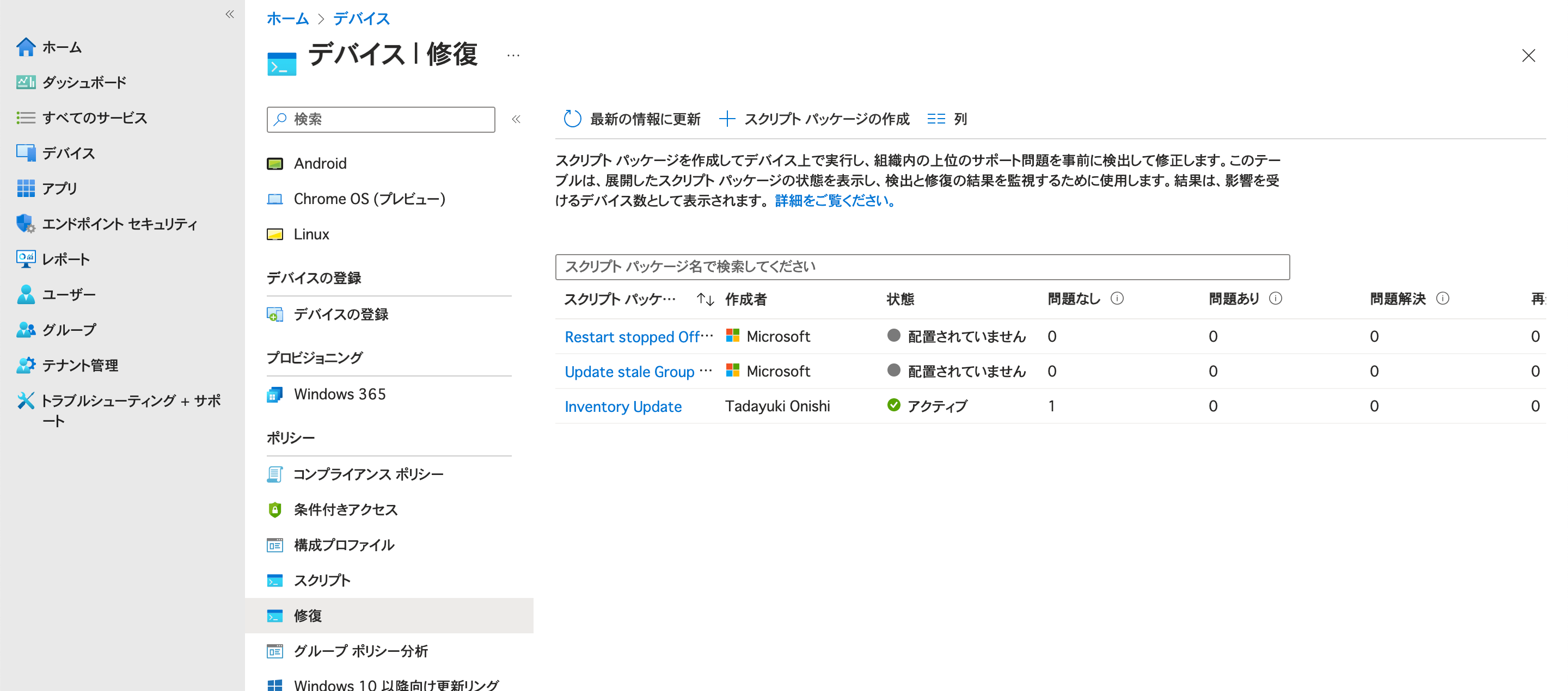Click the Reports monitor icon
This screenshot has height=691, width=1568.
[x=26, y=258]
